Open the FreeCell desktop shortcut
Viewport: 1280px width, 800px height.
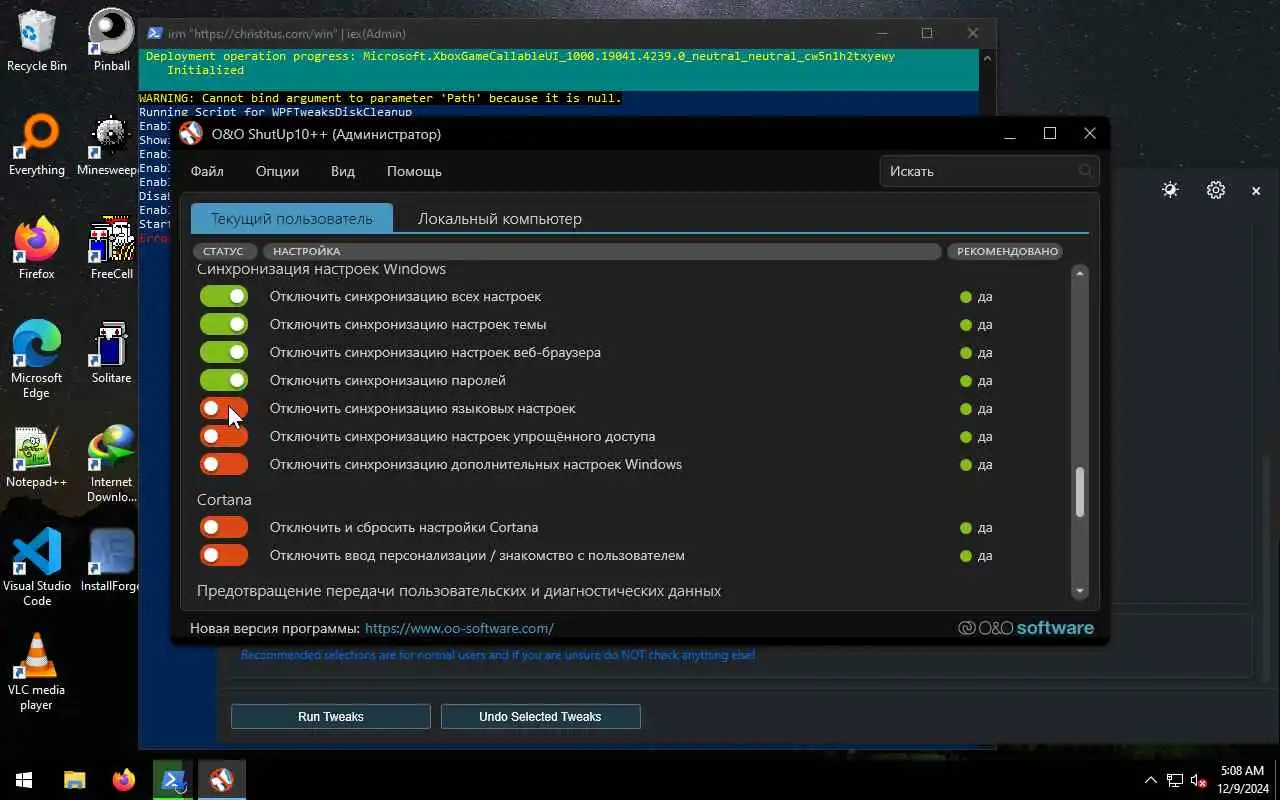111,248
